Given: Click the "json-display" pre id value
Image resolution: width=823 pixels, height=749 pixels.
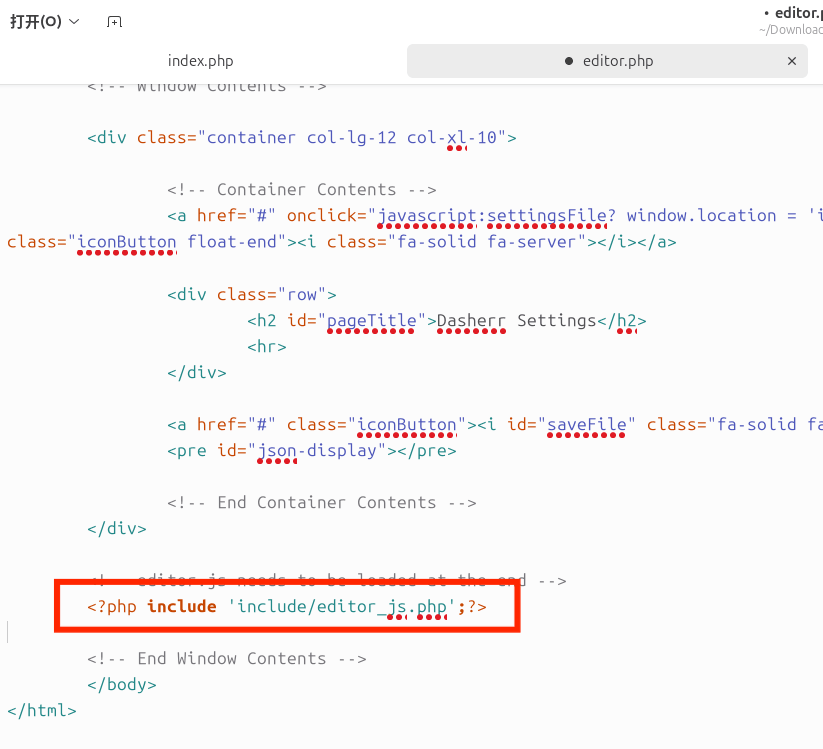Looking at the screenshot, I should (x=321, y=451).
